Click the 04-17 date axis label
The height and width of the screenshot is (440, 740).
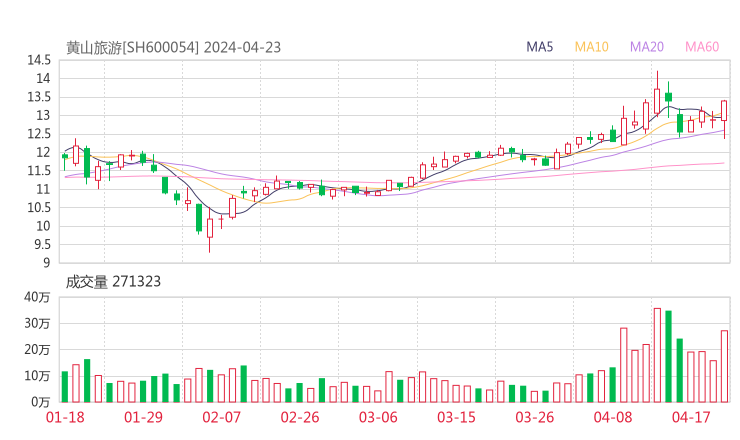[x=691, y=417]
